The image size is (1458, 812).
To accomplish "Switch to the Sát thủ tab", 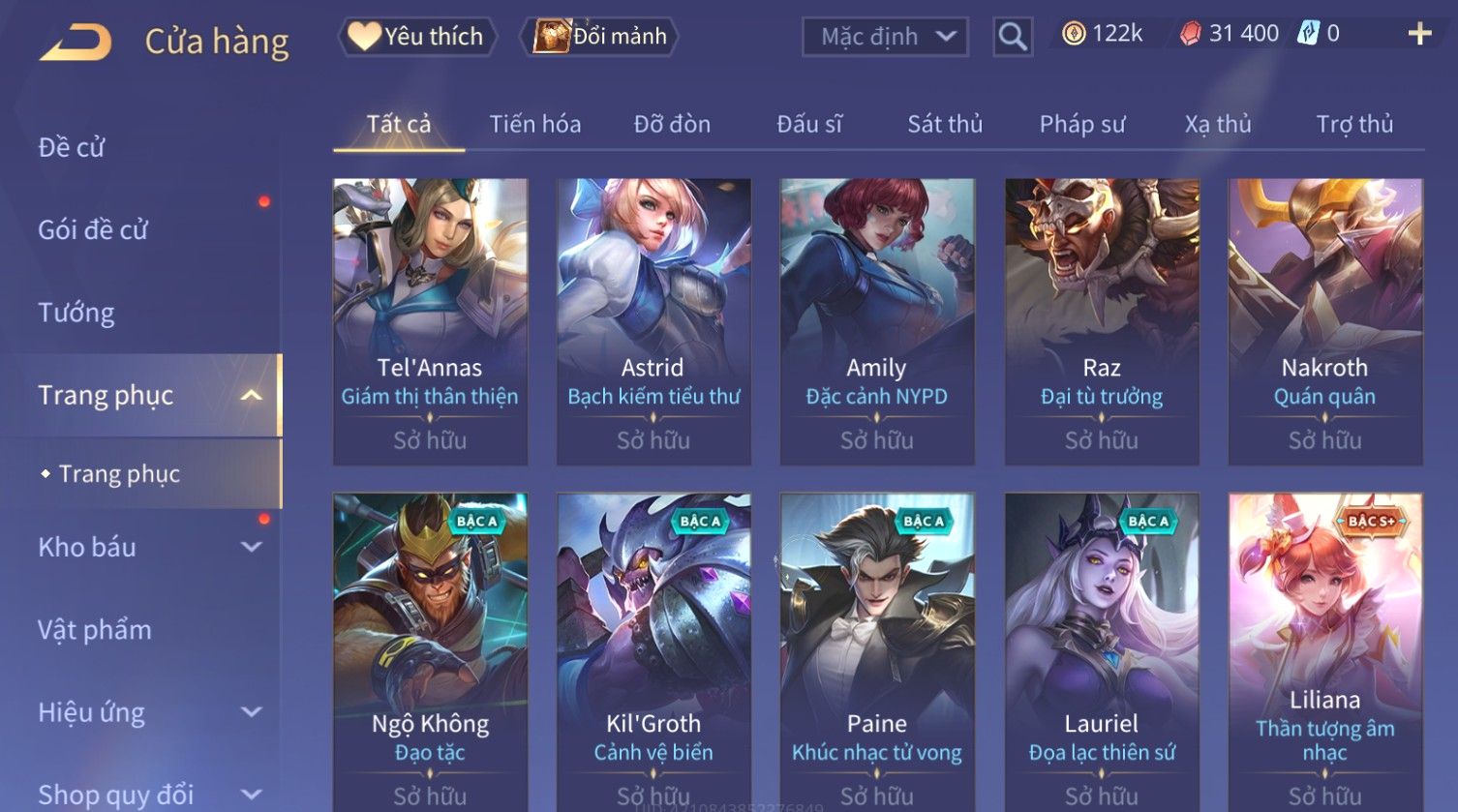I will pos(945,124).
